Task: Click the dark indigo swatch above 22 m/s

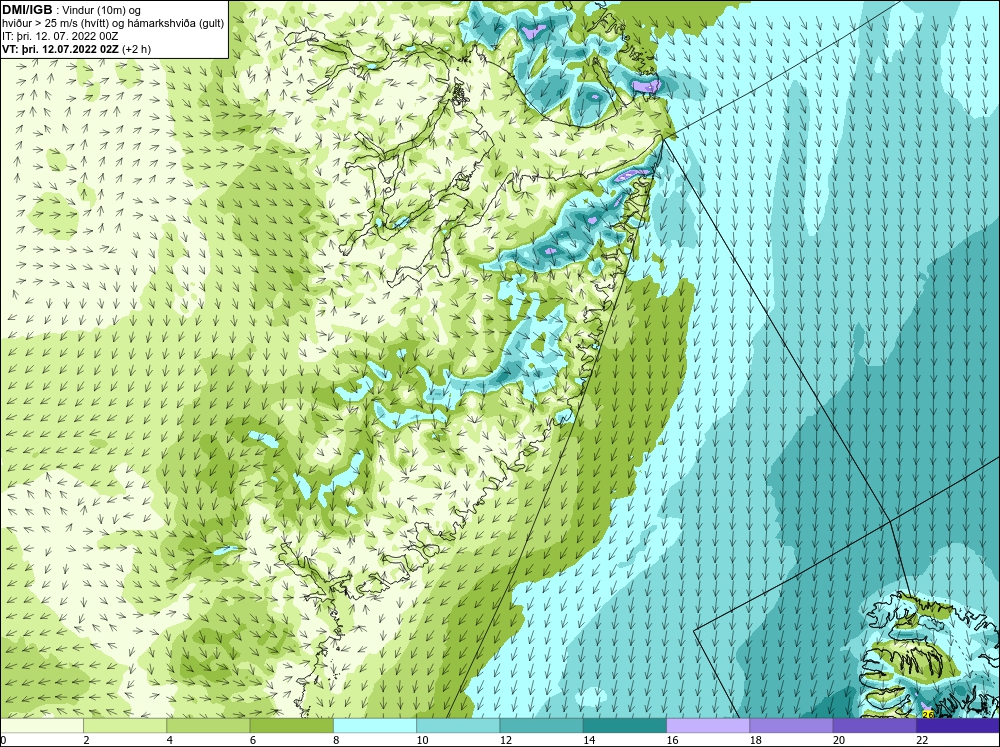Action: 958,726
